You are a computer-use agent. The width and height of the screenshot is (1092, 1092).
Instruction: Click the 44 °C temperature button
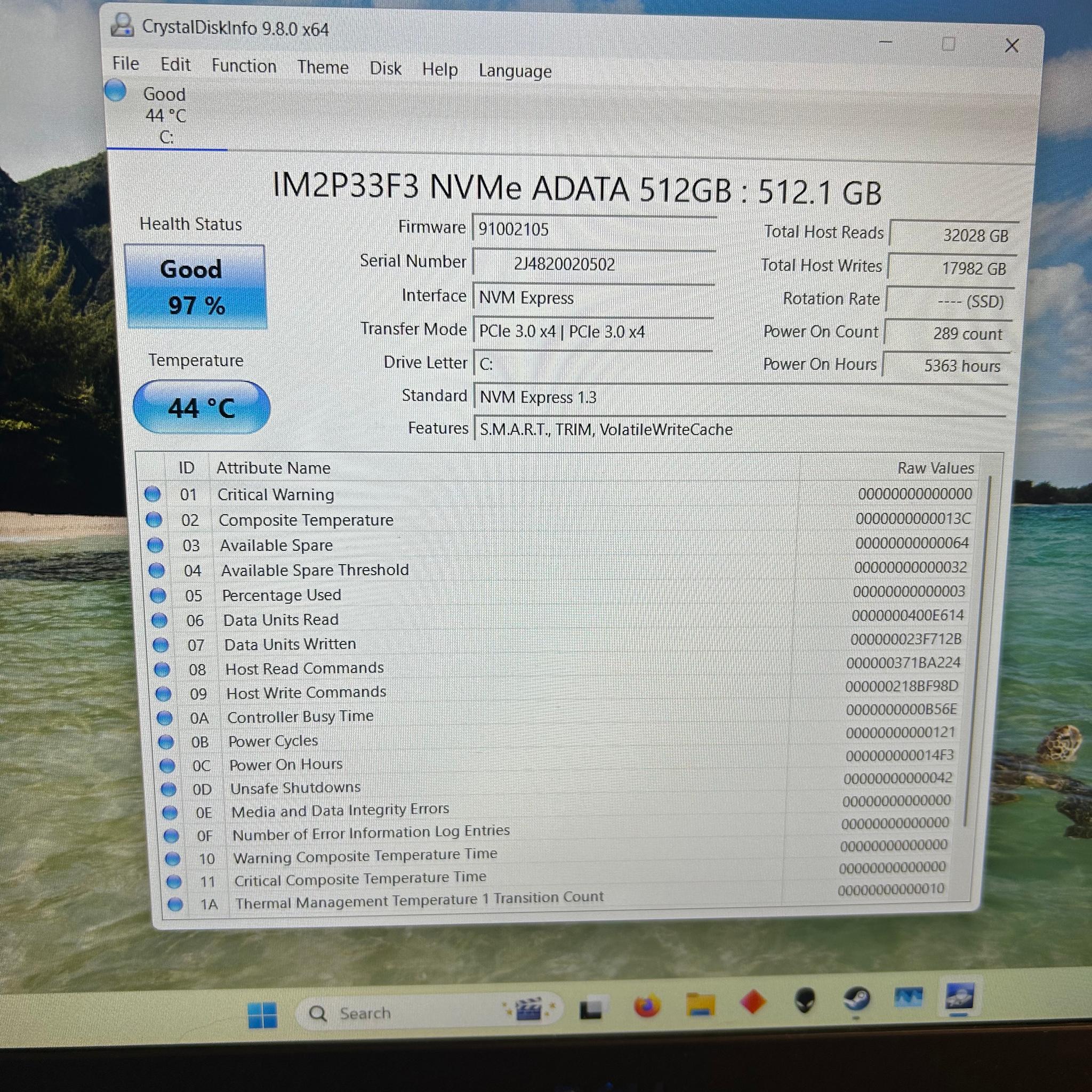click(x=202, y=407)
